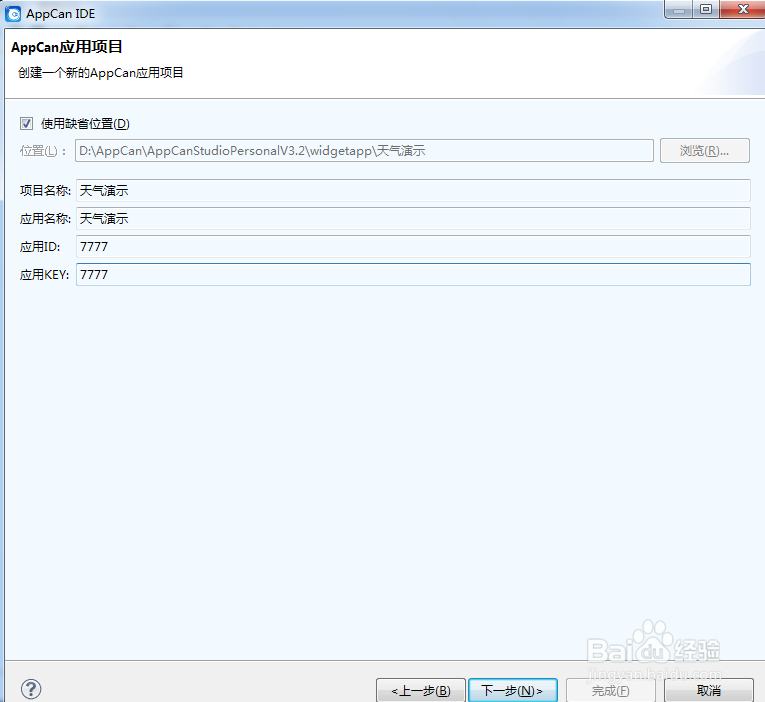This screenshot has height=702, width=765.
Task: Proceed with 下一步(N)> button
Action: pyautogui.click(x=512, y=690)
